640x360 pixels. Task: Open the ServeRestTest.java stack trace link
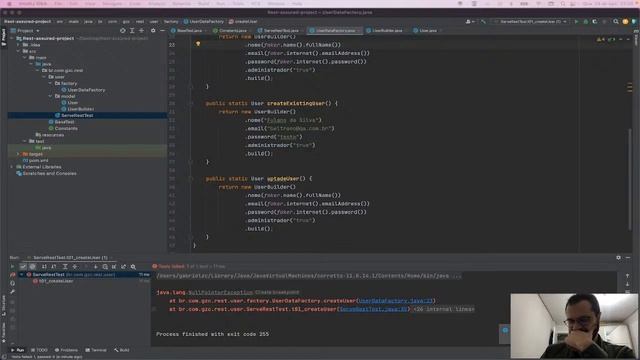pyautogui.click(x=373, y=309)
